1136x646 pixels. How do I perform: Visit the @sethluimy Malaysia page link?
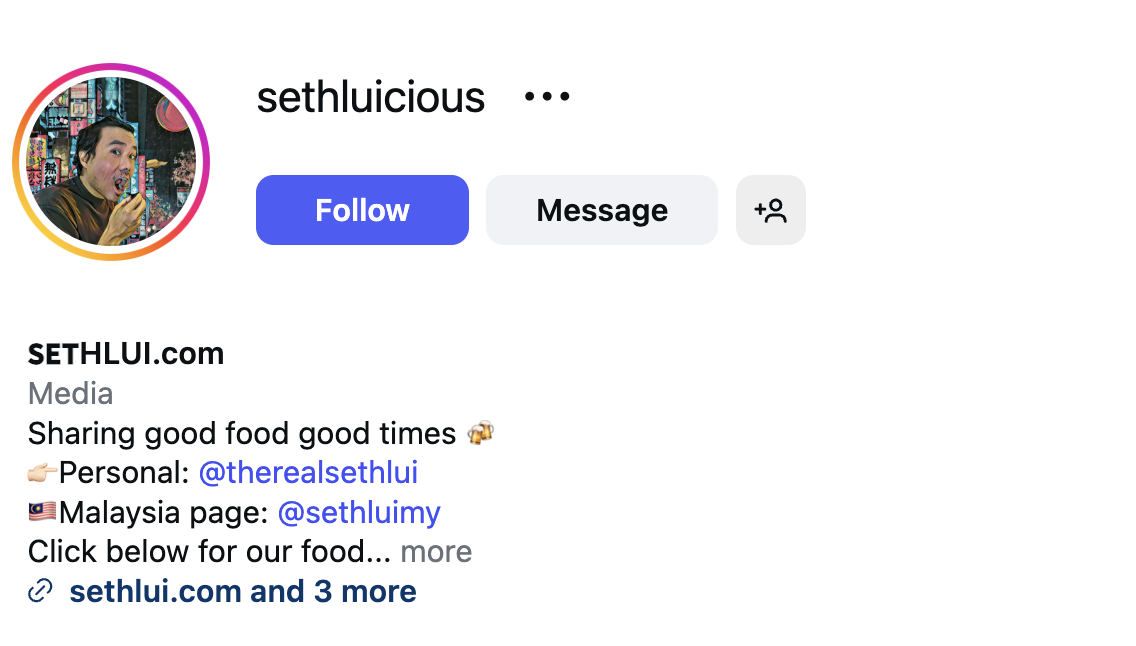click(358, 512)
